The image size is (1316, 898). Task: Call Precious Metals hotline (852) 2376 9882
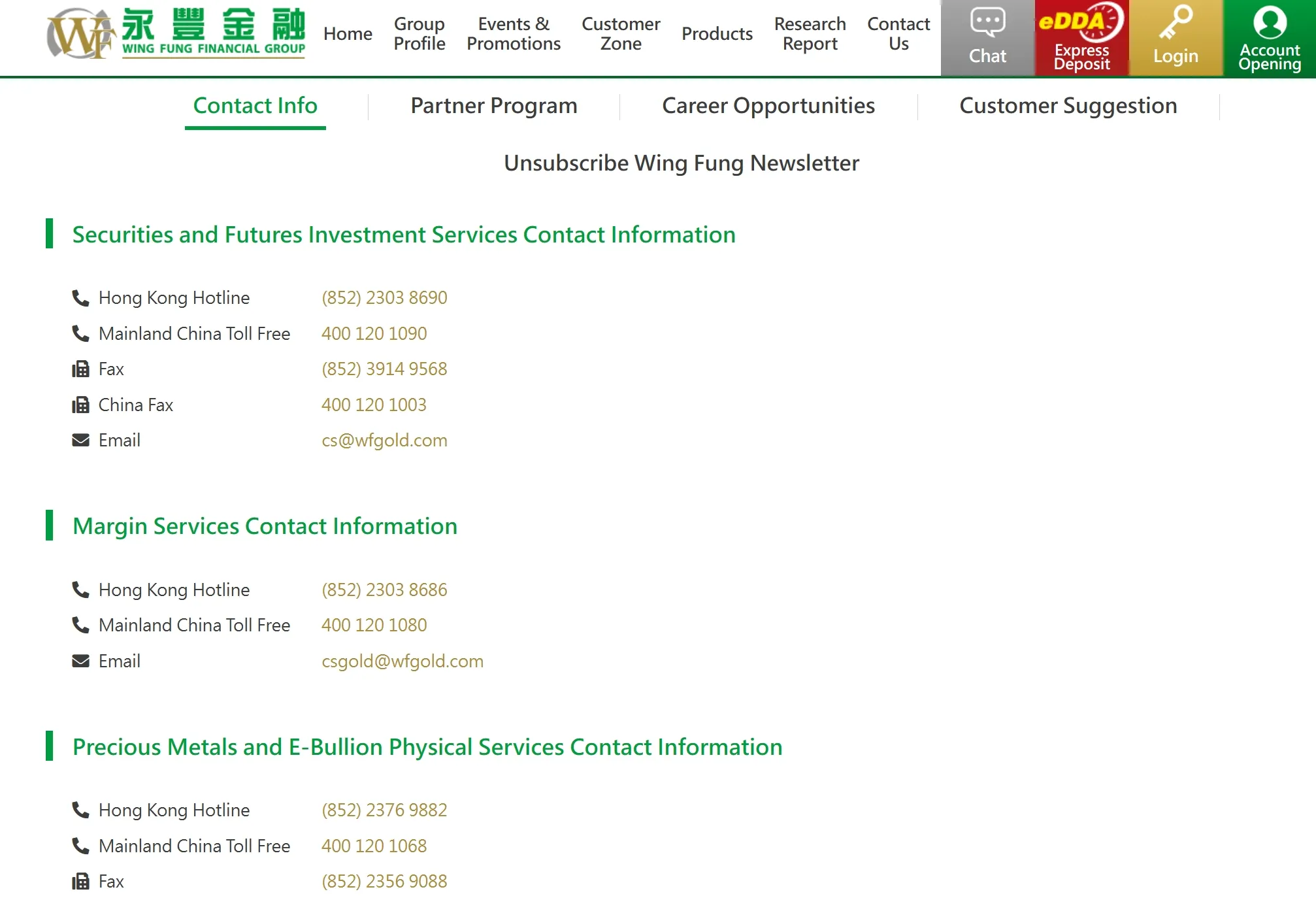coord(384,810)
